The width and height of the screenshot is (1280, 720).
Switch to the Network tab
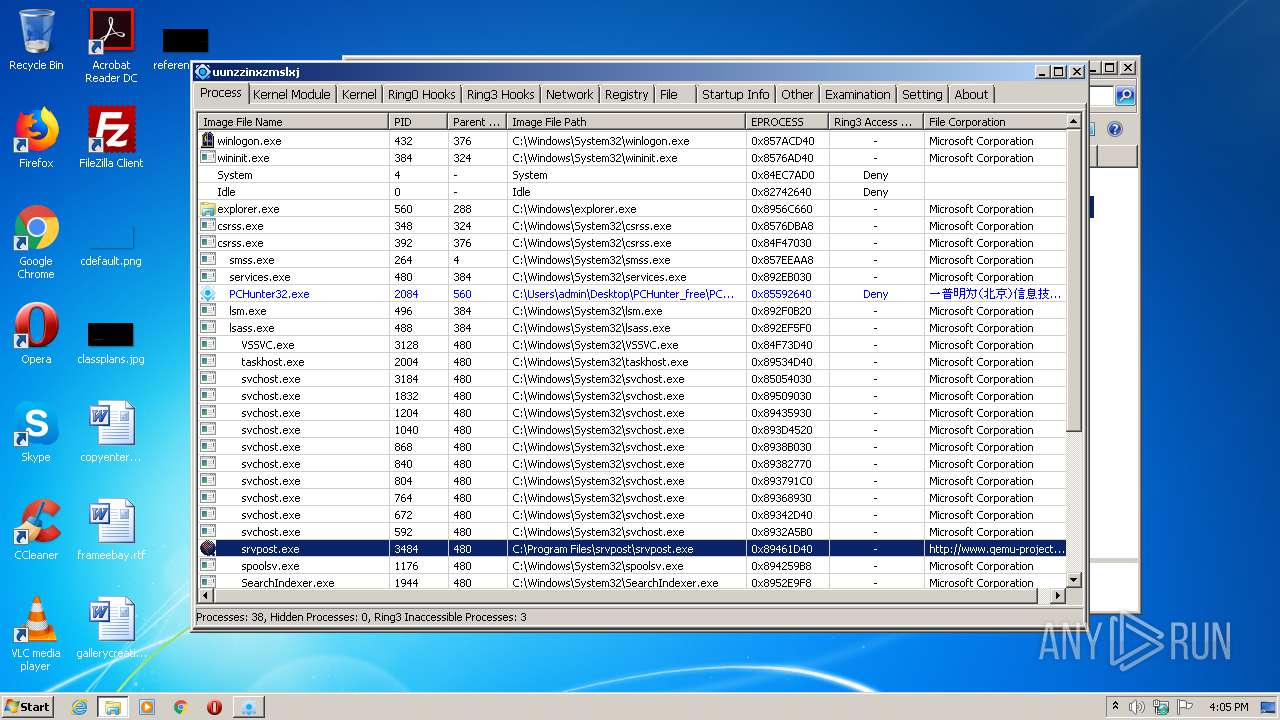click(x=569, y=94)
